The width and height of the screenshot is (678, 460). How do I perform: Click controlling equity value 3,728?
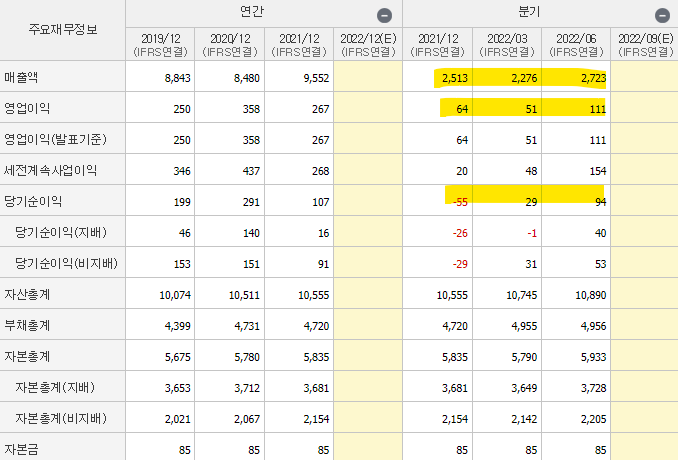tap(593, 388)
